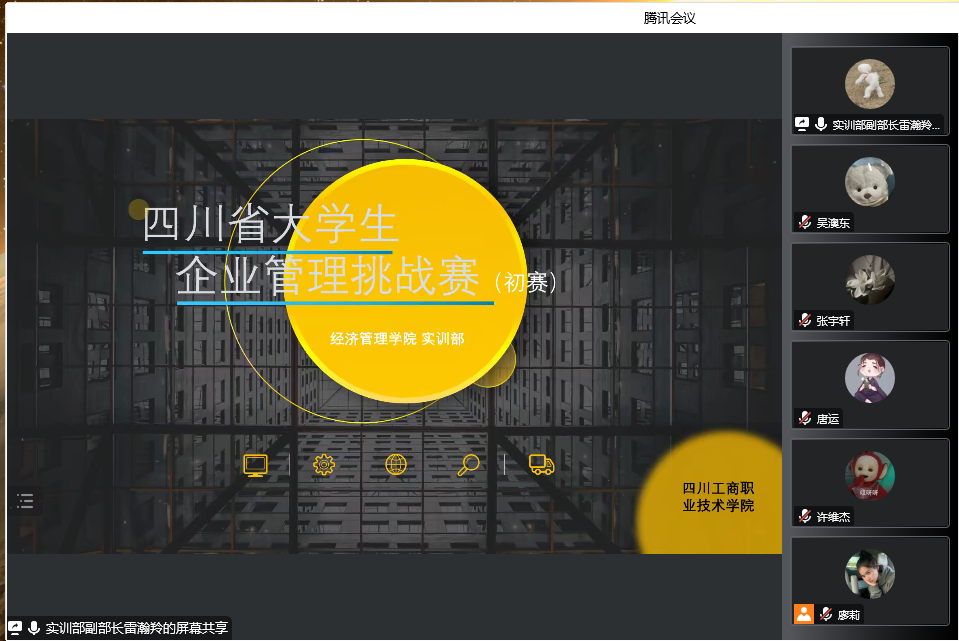The image size is (959, 641).
Task: Select 唐运's cartoon avatar tile
Action: tap(869, 378)
